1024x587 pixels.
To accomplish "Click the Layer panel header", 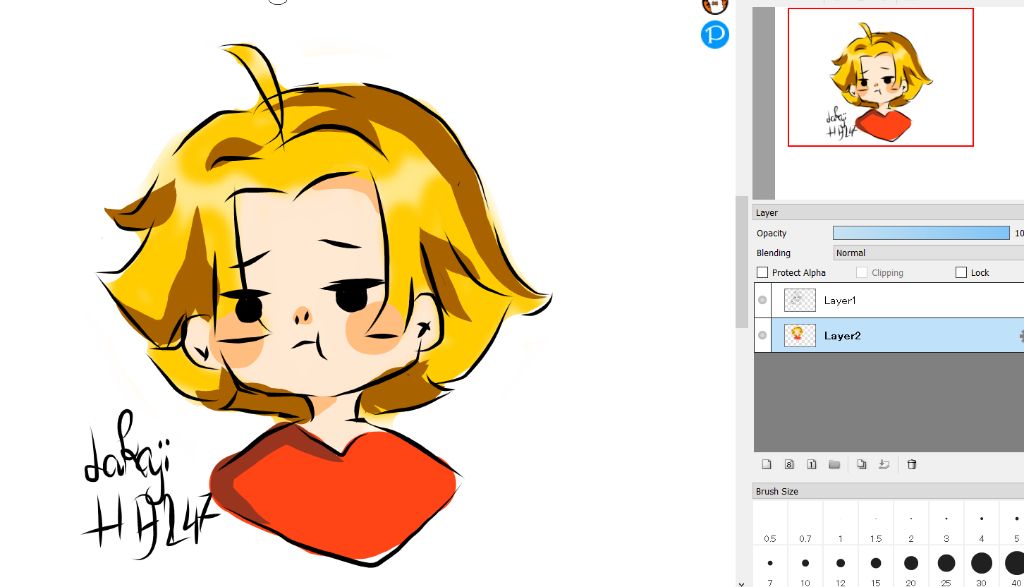I will [888, 213].
